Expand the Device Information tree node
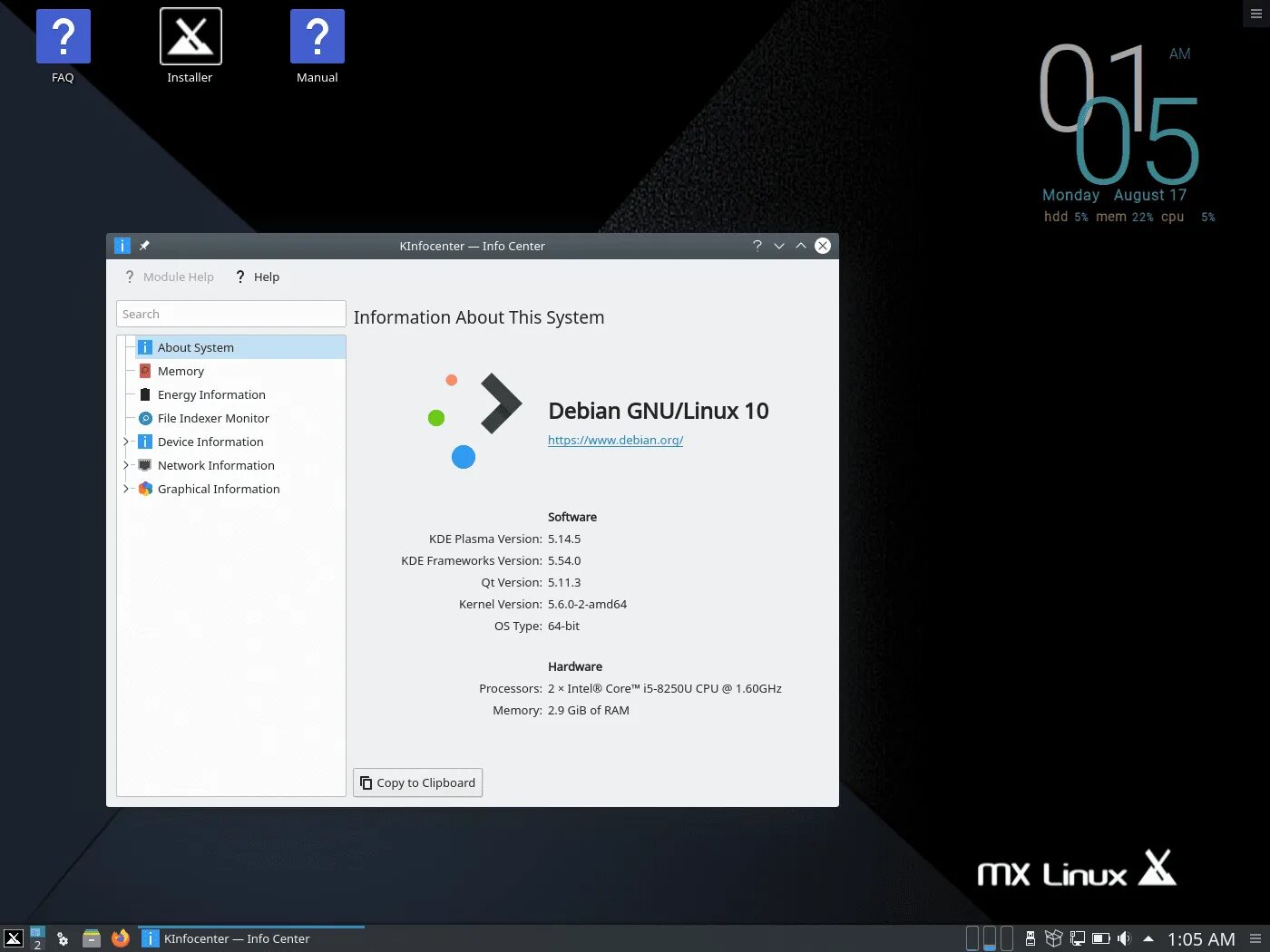Image resolution: width=1270 pixels, height=952 pixels. 126,442
